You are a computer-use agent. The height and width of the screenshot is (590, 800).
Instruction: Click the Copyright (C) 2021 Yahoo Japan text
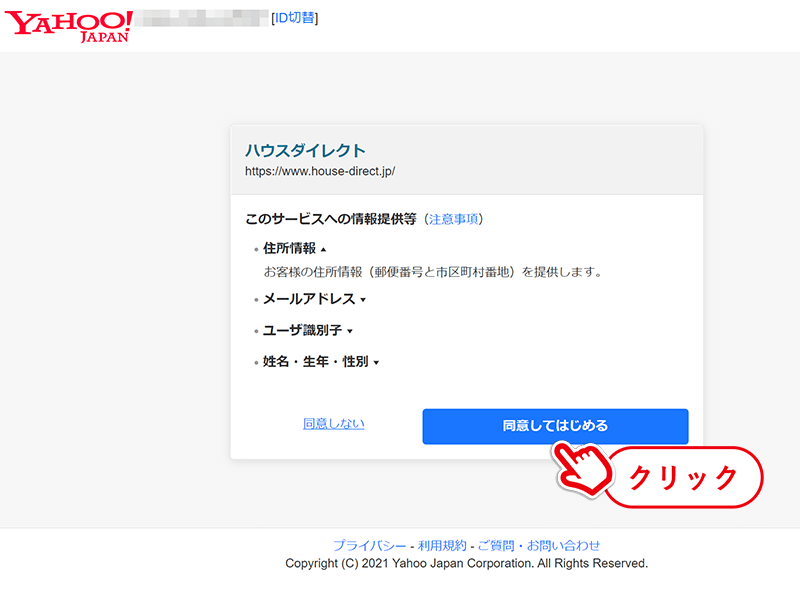(466, 563)
